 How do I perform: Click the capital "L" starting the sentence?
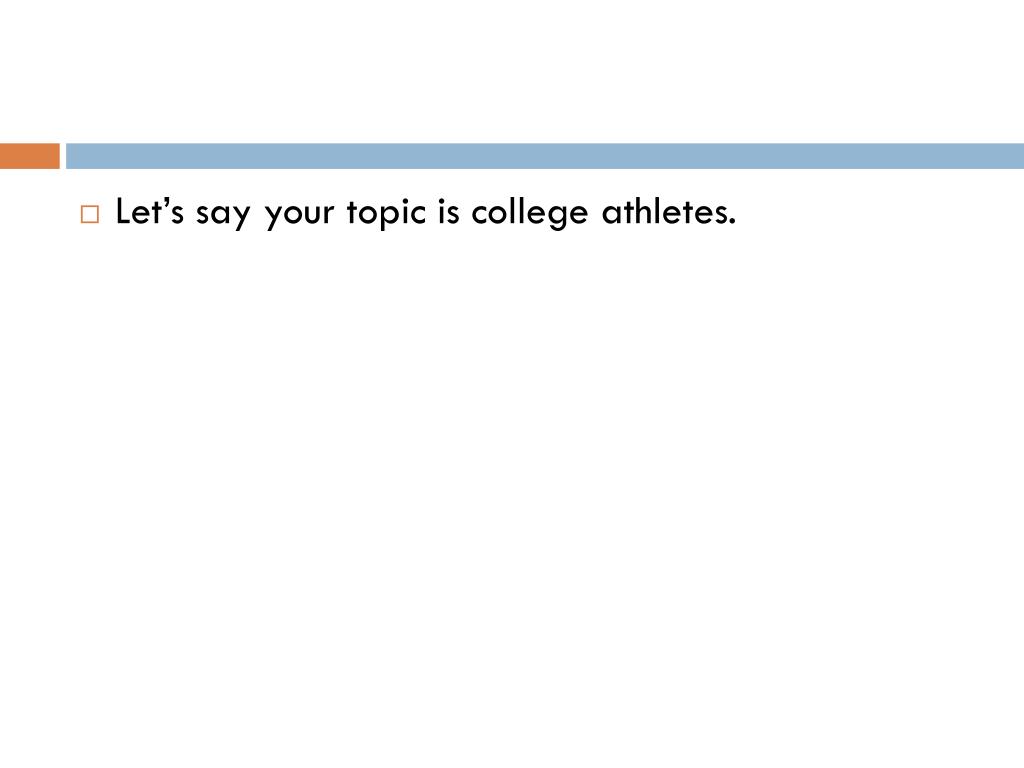(x=123, y=212)
